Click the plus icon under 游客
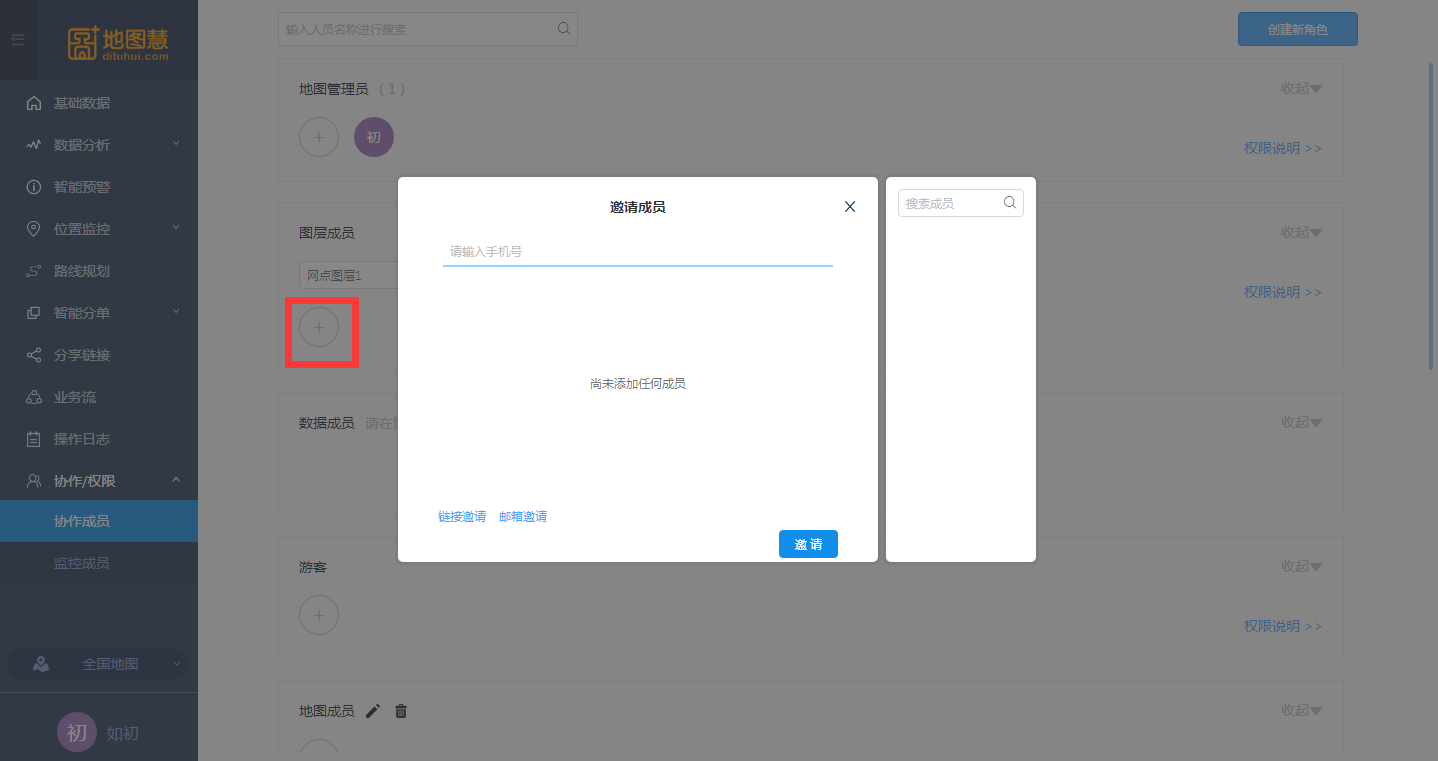1438x761 pixels. pyautogui.click(x=319, y=615)
